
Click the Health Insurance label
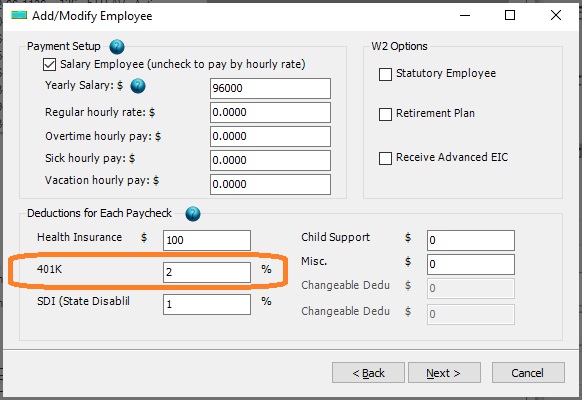pos(79,237)
